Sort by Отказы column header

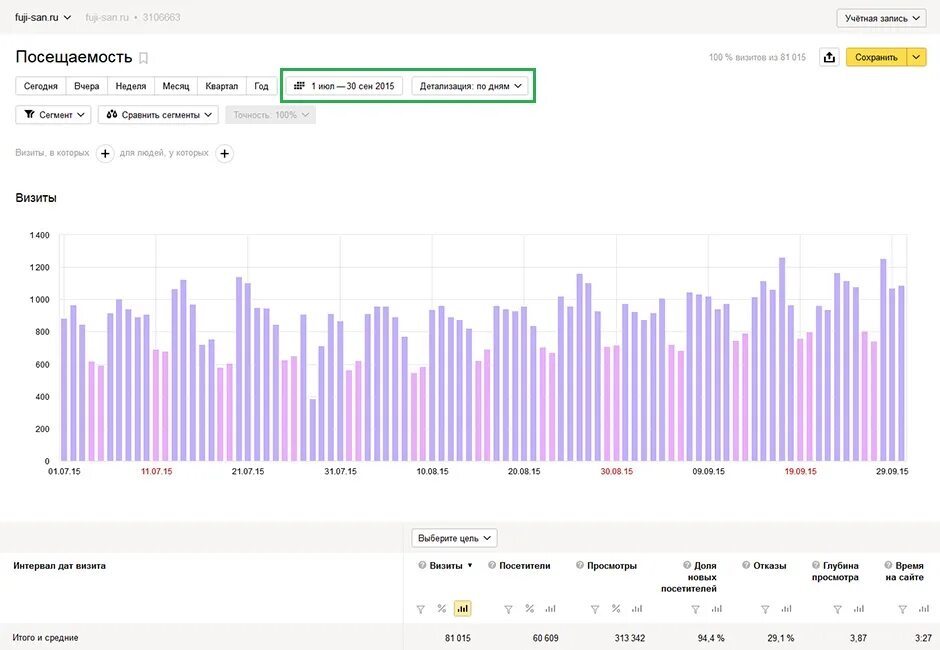point(769,565)
